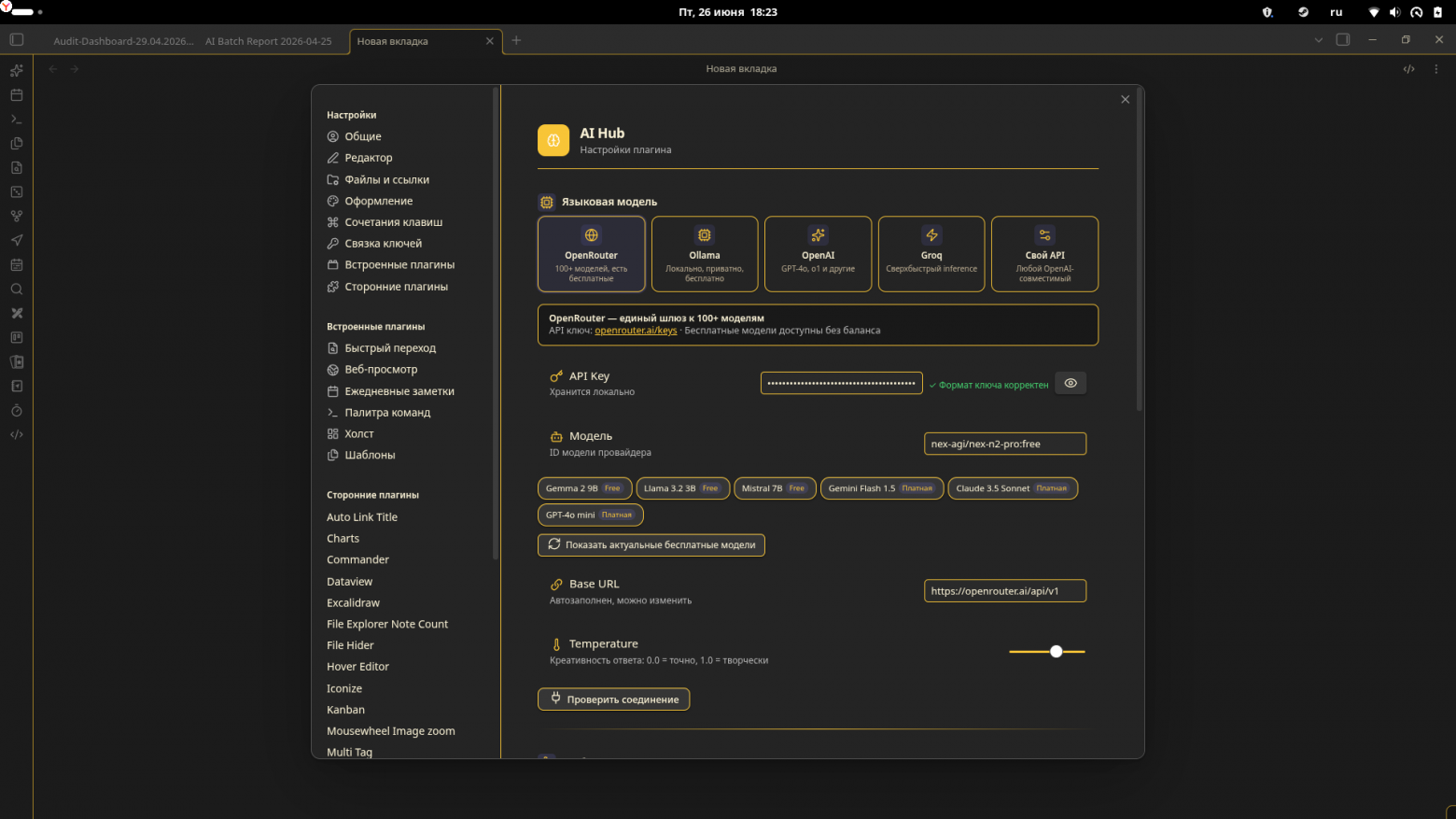Click the source-mode code icon in view header
1456x819 pixels.
pos(1408,68)
